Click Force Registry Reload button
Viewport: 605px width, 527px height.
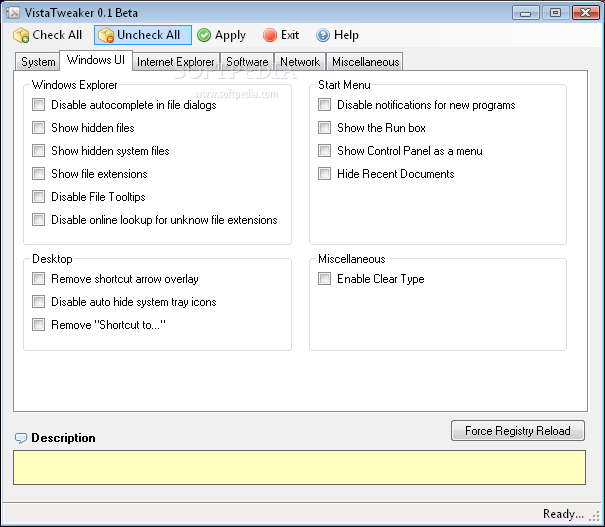(x=517, y=431)
